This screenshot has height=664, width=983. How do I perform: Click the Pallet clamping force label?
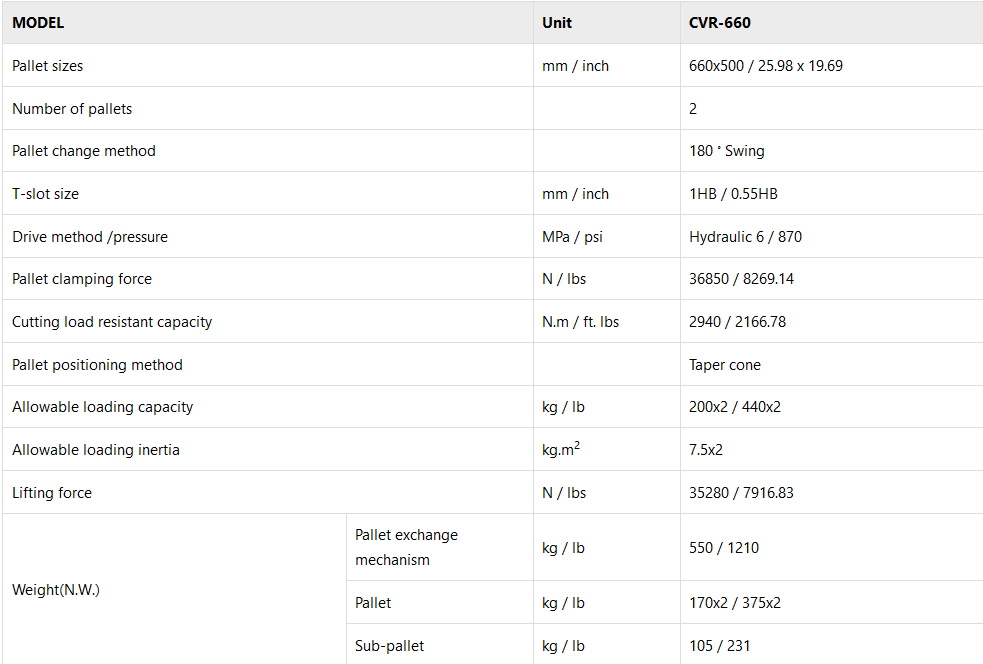point(82,279)
